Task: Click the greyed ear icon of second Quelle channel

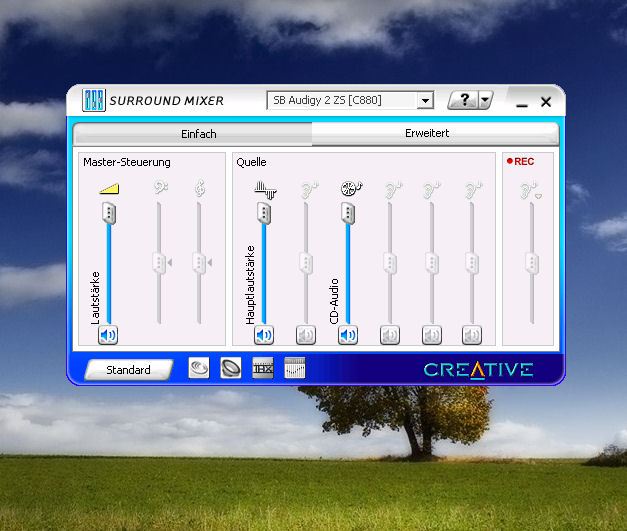Action: coord(309,190)
